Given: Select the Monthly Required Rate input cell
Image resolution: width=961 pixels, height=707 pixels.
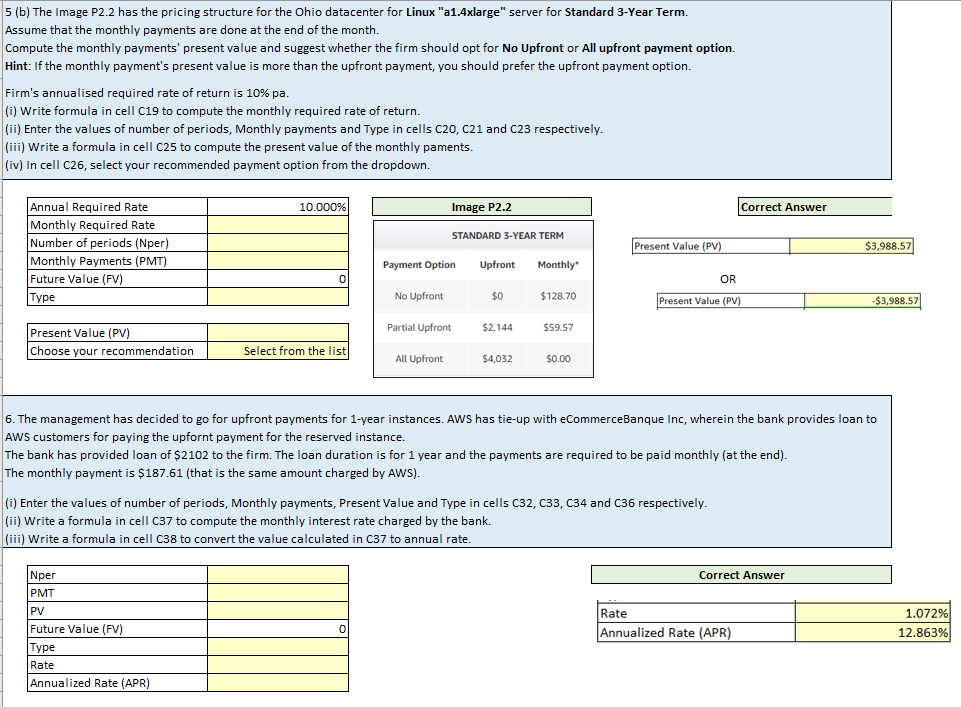Looking at the screenshot, I should coord(277,224).
